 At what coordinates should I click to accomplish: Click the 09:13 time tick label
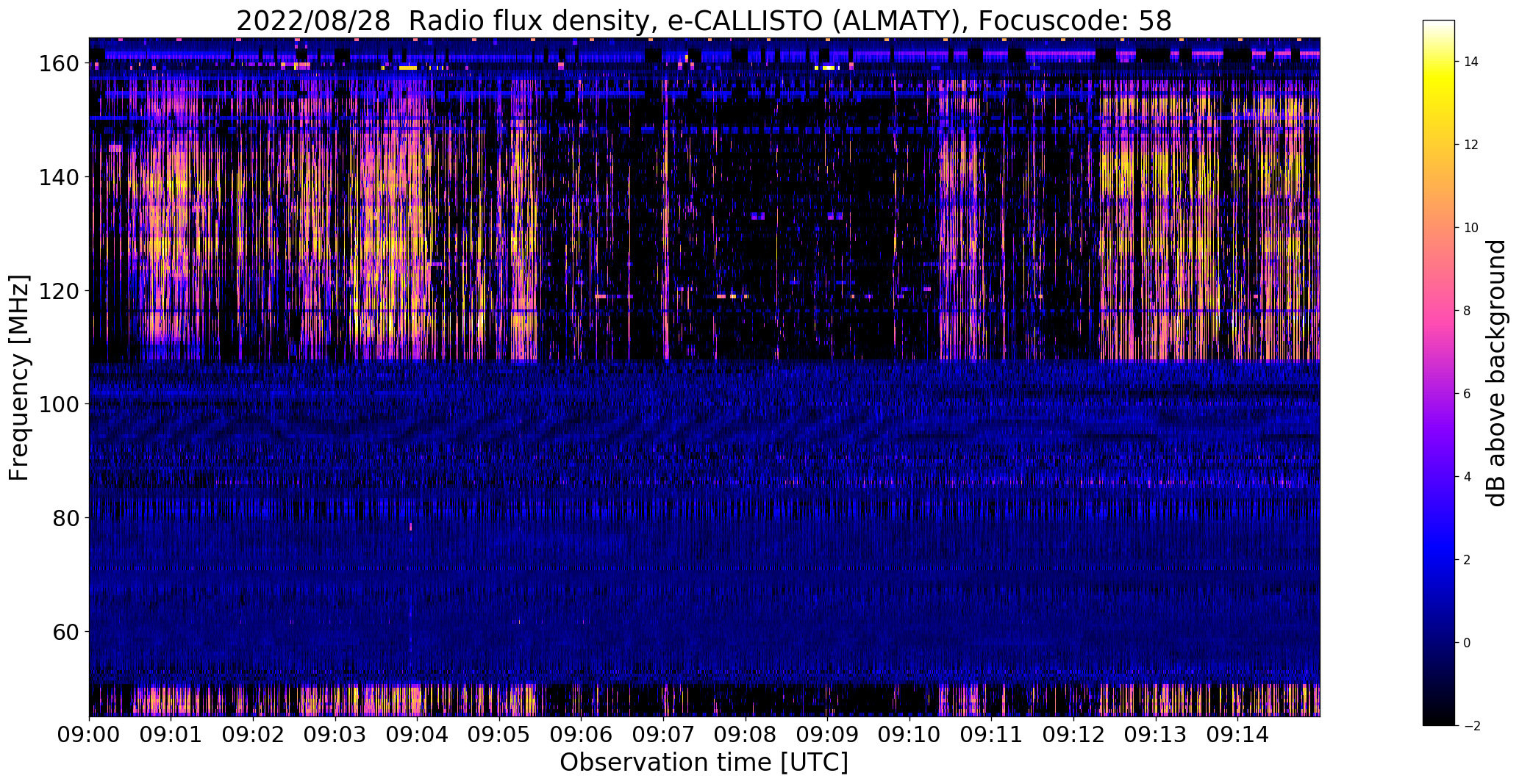1157,734
